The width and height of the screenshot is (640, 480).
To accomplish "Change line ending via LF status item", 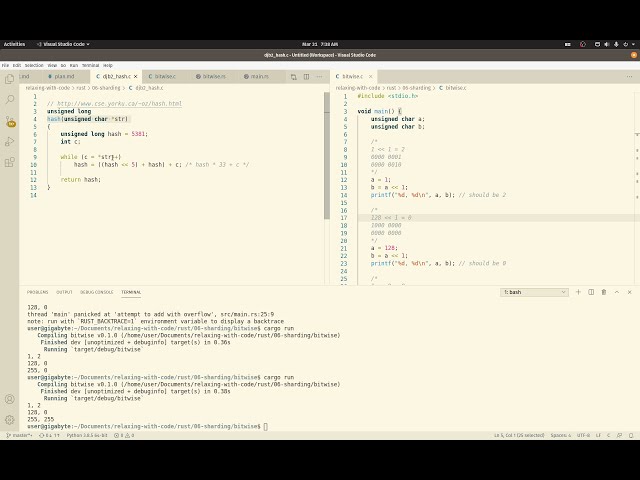I will point(598,436).
